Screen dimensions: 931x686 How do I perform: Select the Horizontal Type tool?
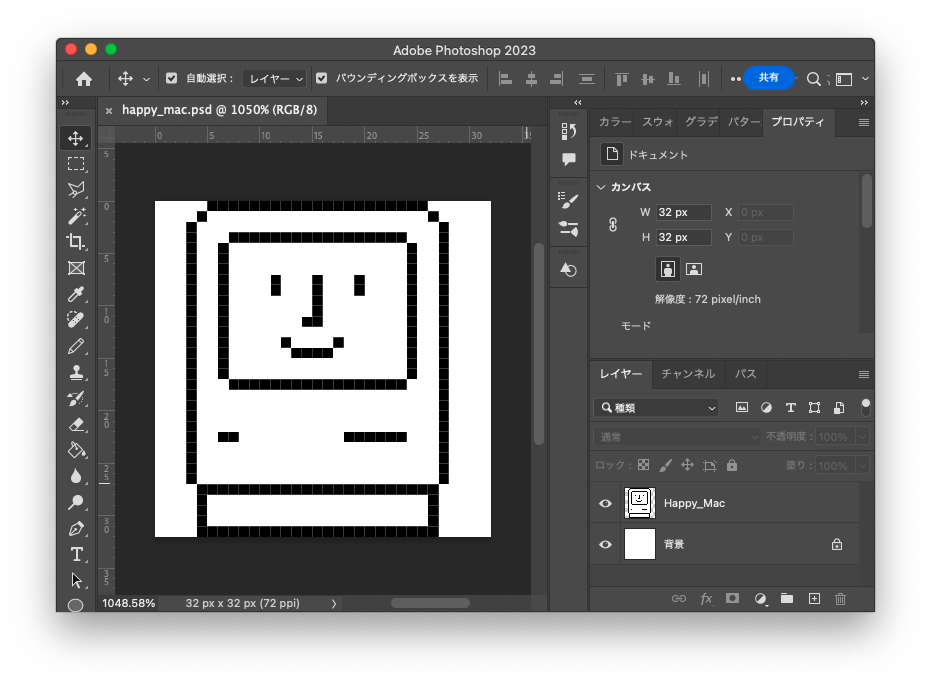coord(75,555)
